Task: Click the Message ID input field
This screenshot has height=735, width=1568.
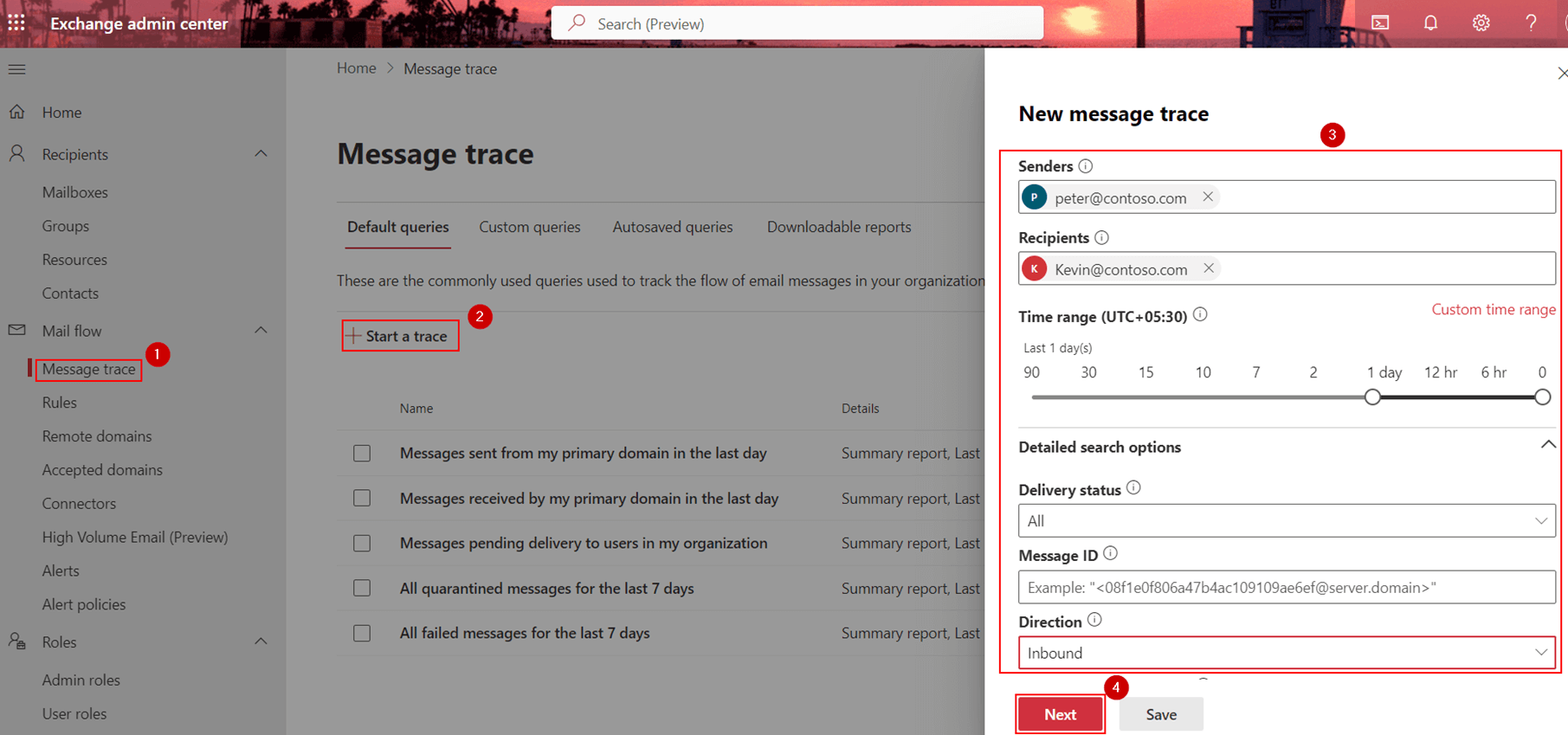Action: (1287, 587)
